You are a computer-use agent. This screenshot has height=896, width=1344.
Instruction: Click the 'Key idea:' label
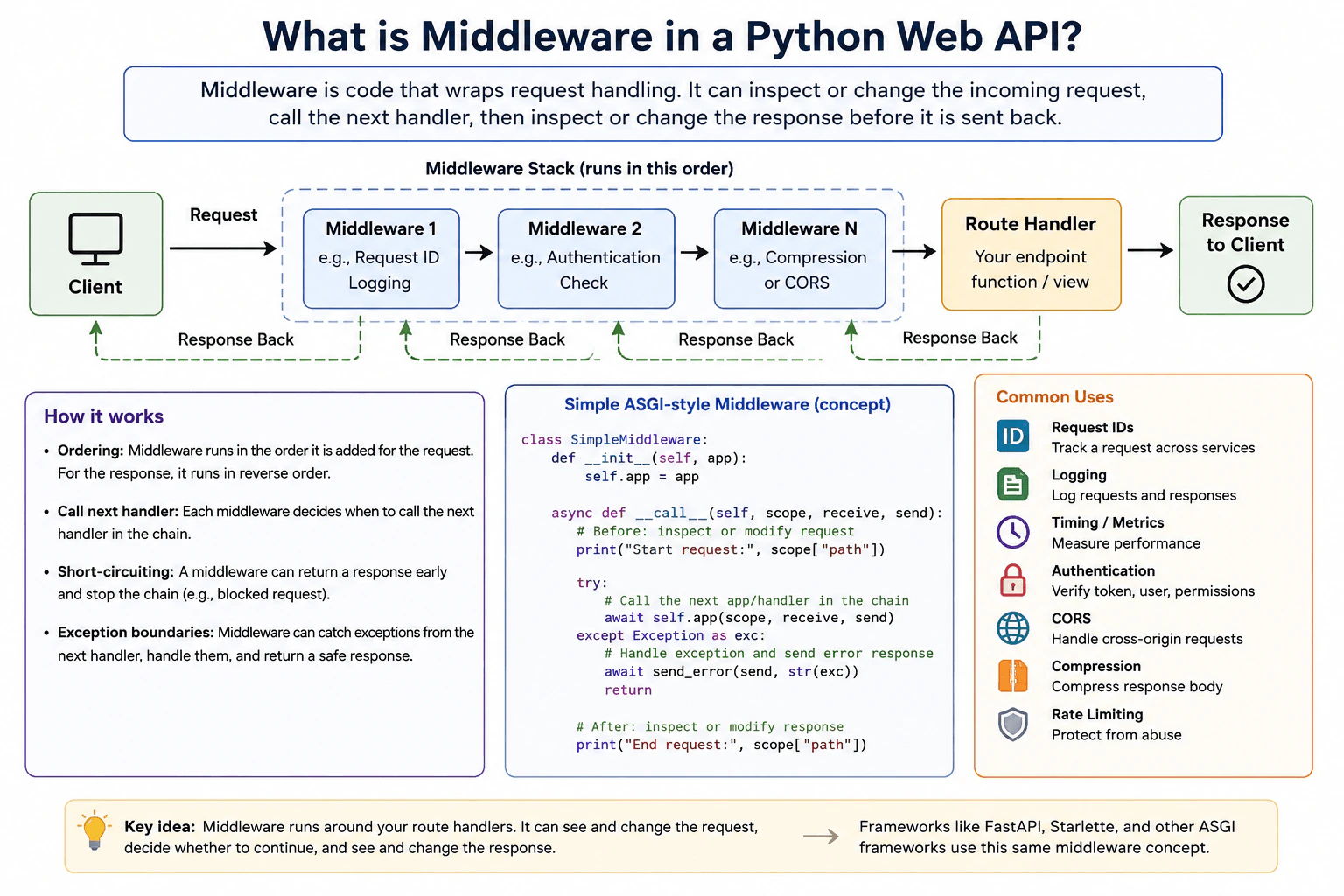pyautogui.click(x=159, y=827)
